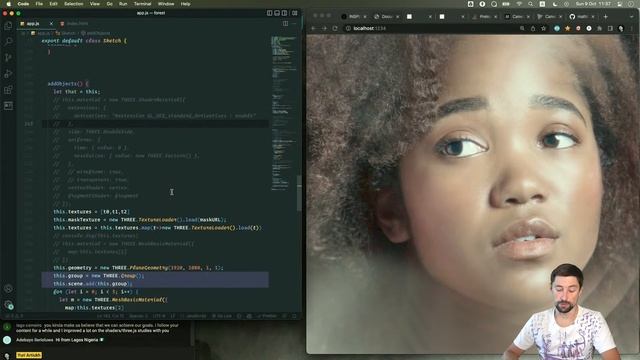Click 'this.scene.add(this.group)' line
Viewport: 640px width, 360px height.
93,284
